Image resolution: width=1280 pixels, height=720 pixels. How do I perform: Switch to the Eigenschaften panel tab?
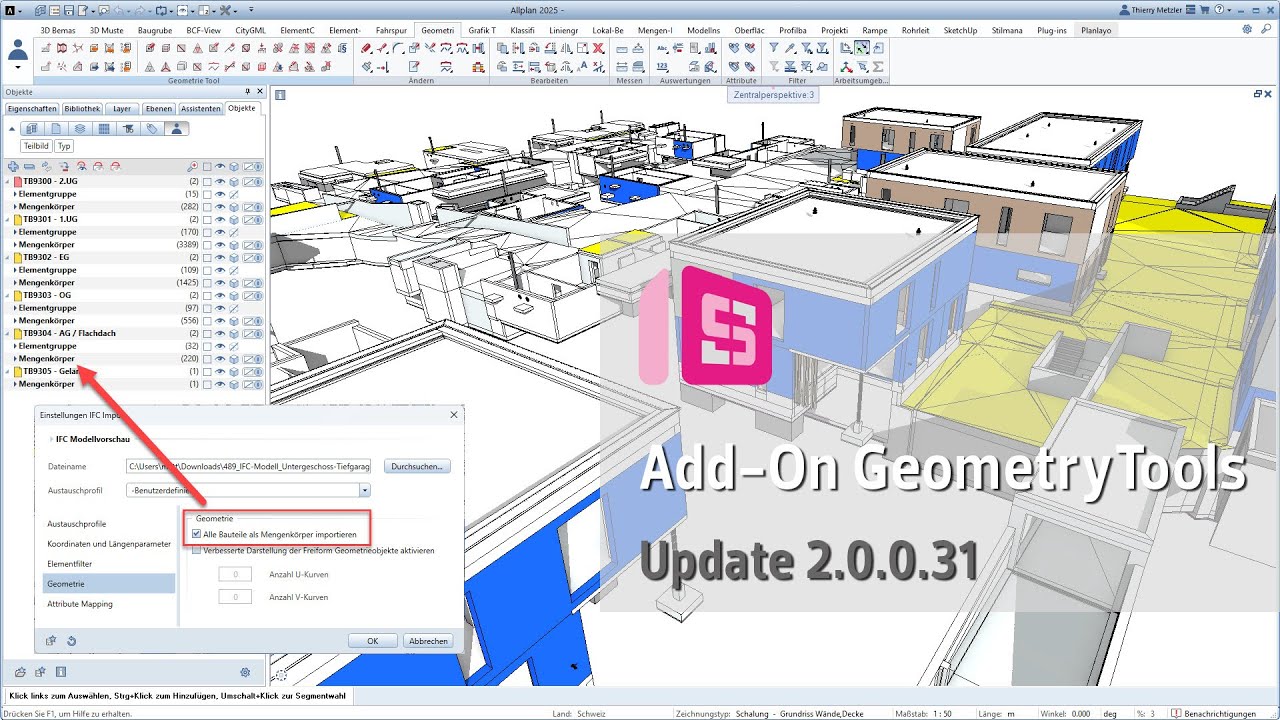pos(31,108)
